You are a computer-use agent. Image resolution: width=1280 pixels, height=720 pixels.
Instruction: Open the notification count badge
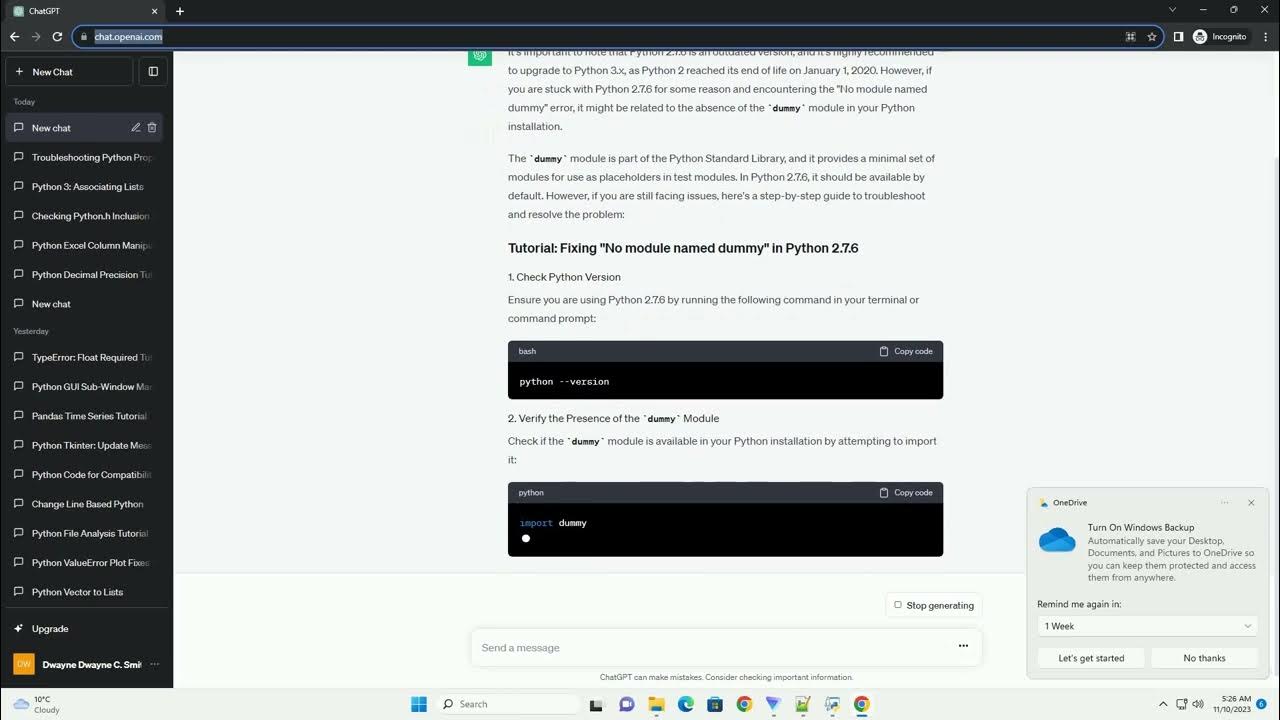(x=1262, y=704)
